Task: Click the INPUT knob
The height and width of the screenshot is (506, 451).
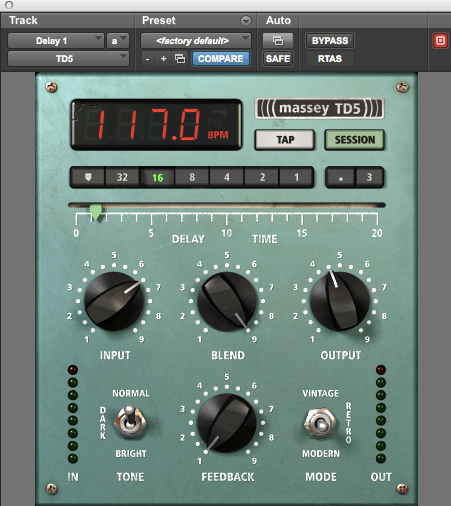Action: point(114,301)
